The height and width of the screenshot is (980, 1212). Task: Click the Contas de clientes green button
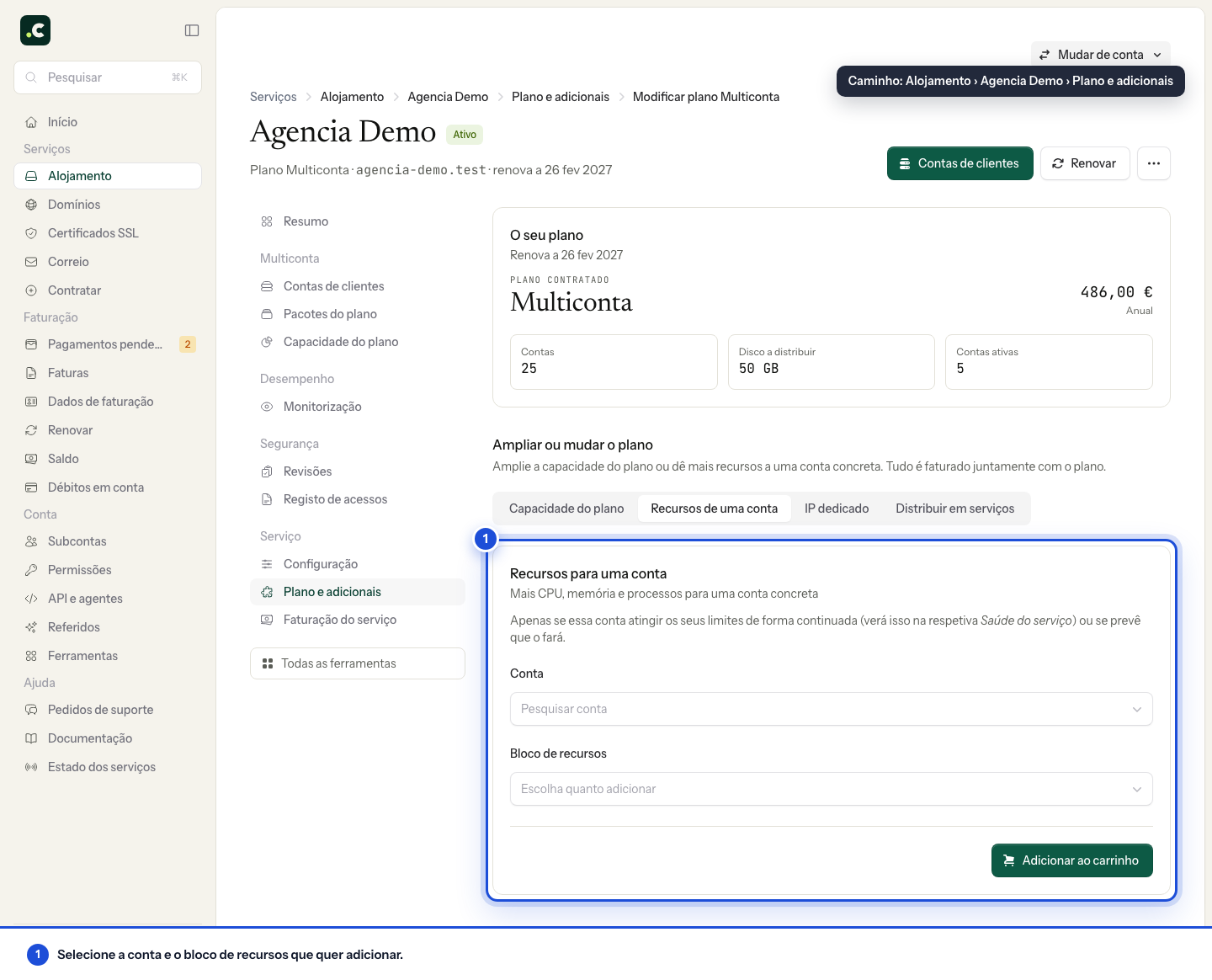(959, 163)
